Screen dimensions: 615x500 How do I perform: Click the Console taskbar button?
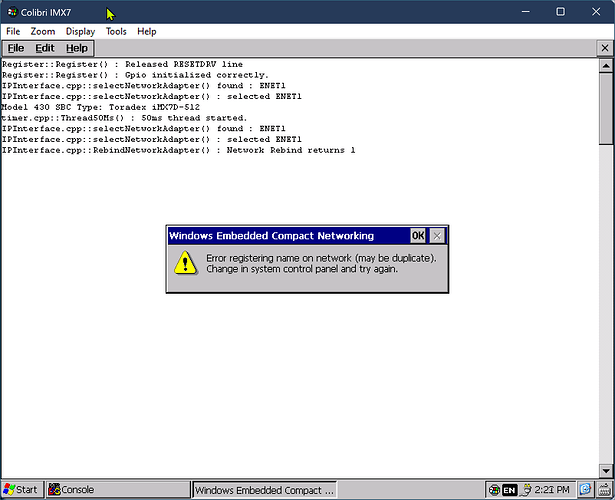pyautogui.click(x=118, y=490)
